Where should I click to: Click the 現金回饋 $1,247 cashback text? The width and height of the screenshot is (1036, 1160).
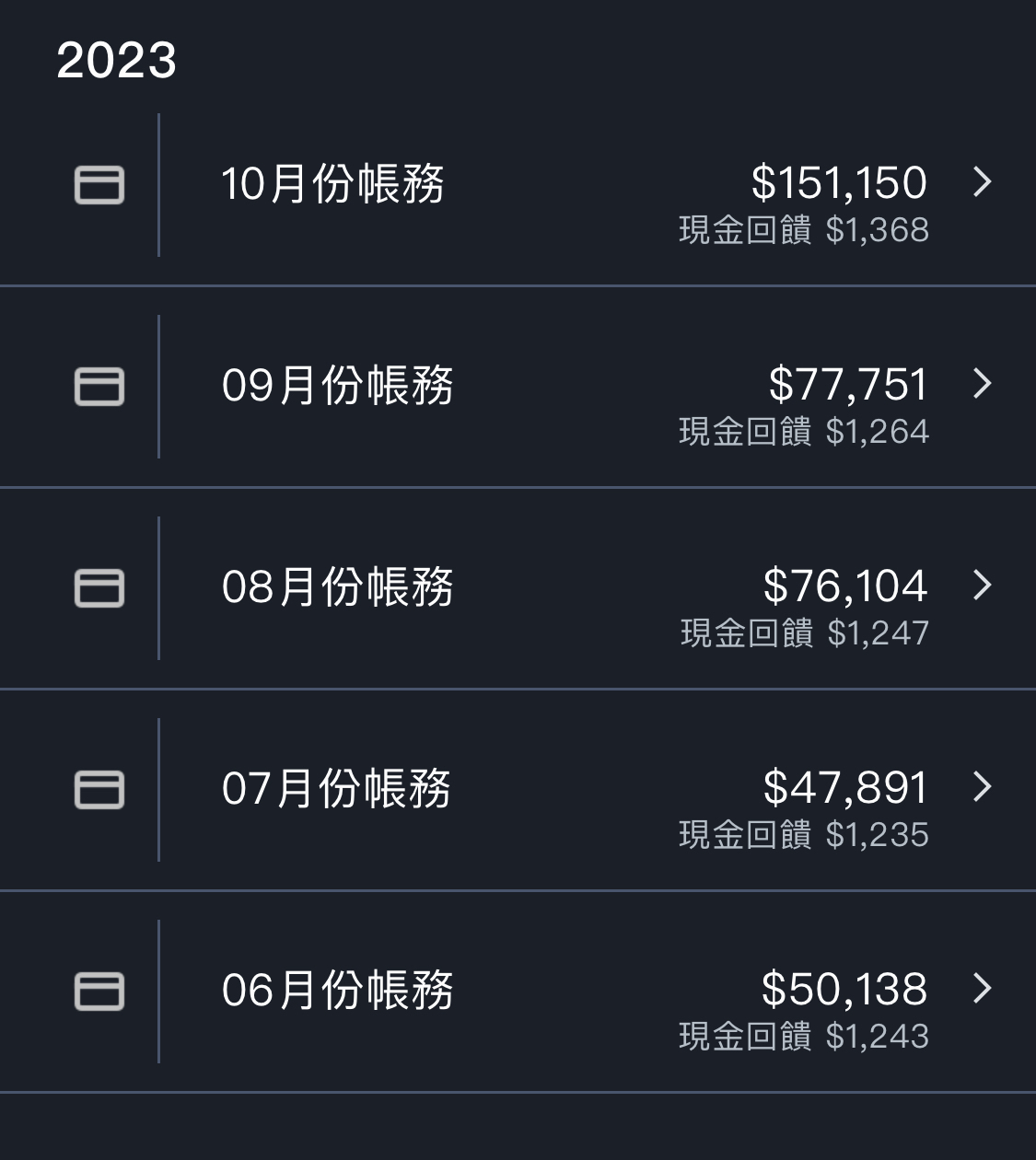coord(805,633)
